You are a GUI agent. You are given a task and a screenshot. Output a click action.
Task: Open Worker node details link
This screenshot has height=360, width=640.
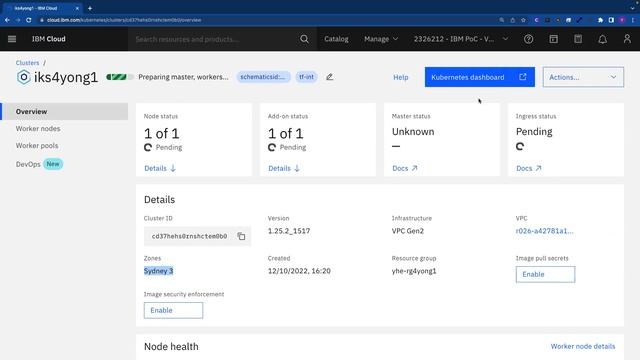point(583,346)
